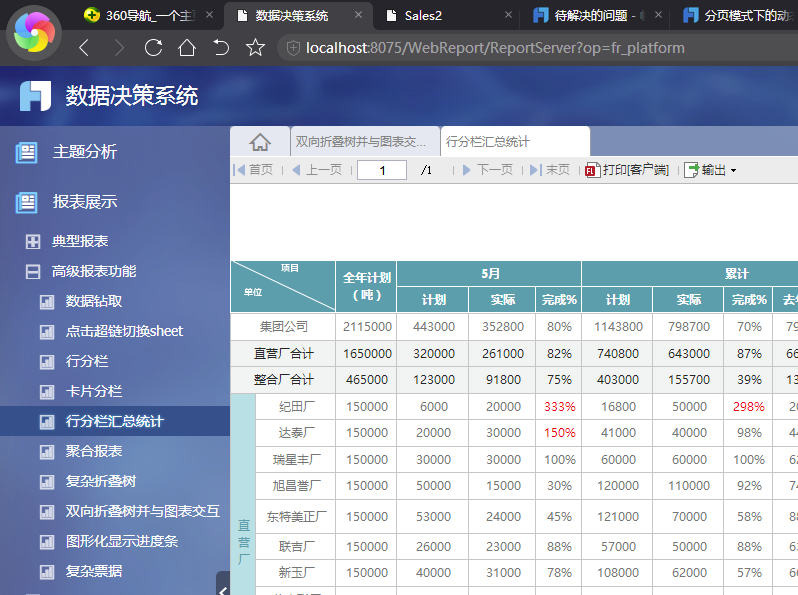Bookmark page with star icon

point(255,48)
